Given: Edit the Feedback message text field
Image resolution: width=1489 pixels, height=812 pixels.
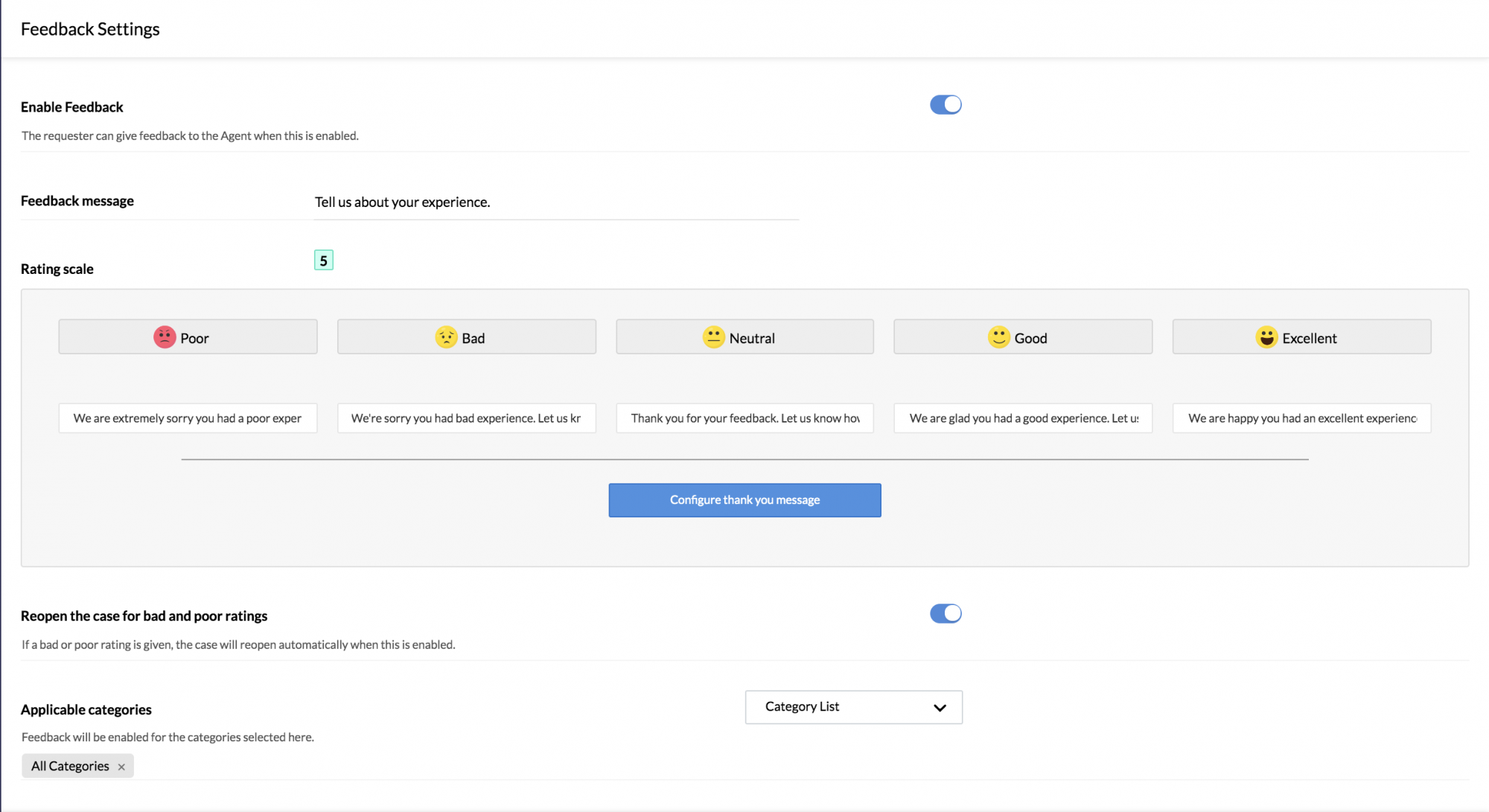Looking at the screenshot, I should point(556,202).
